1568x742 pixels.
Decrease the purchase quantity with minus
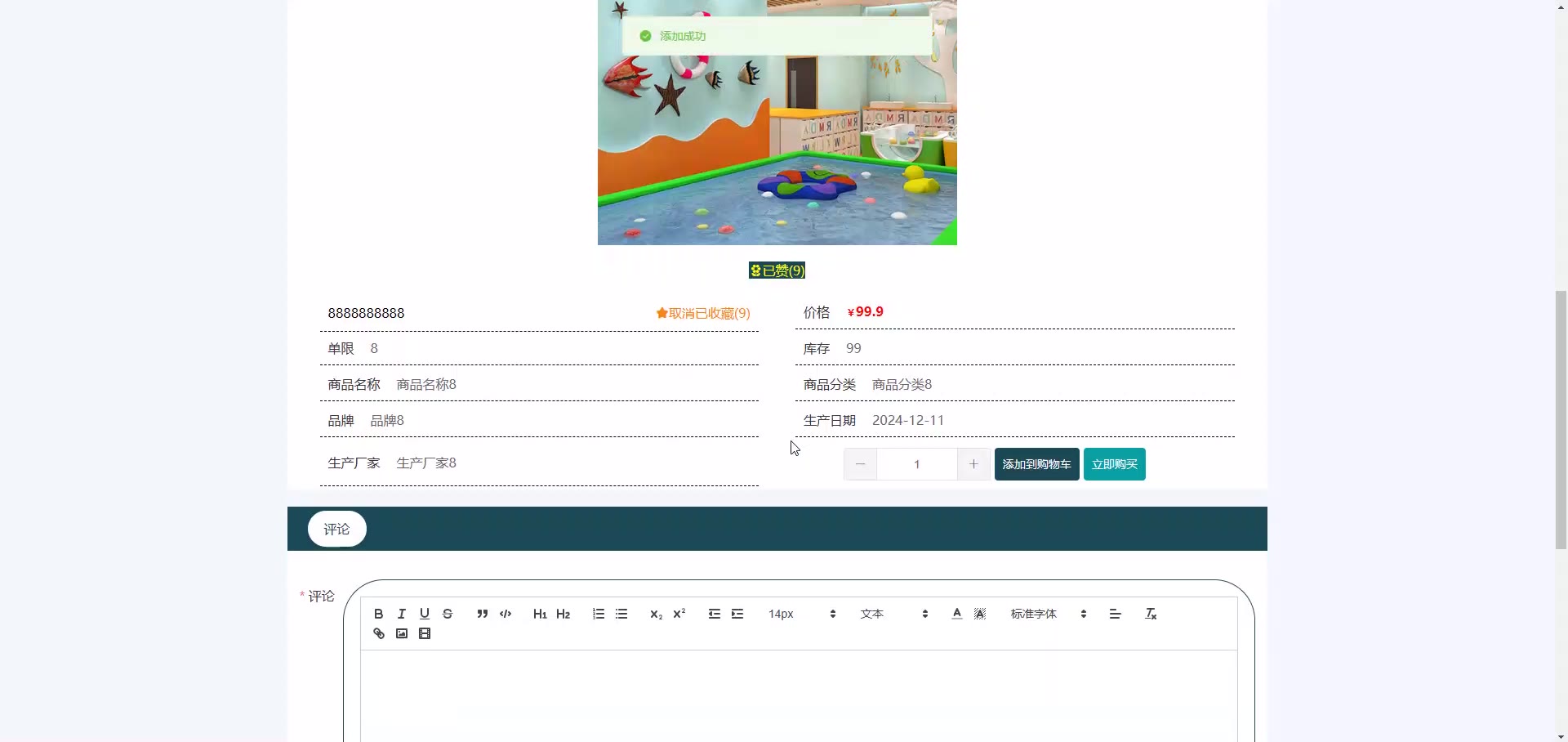coord(860,464)
